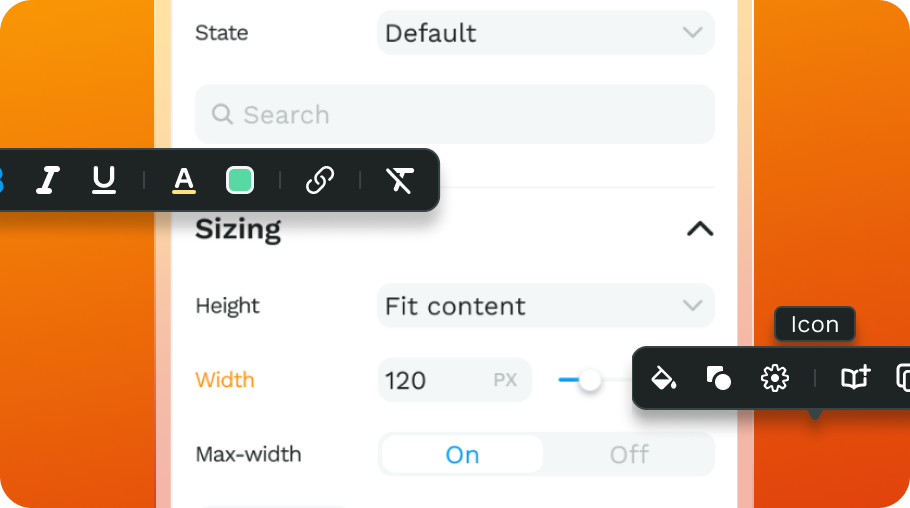Viewport: 910px width, 508px height.
Task: Open the text color option
Action: point(184,180)
